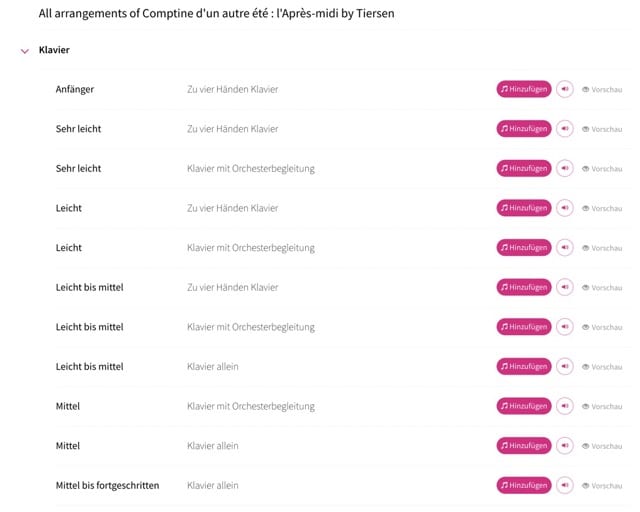Open Vorschau for Anfänger arrangement
640x512 pixels.
coord(602,89)
